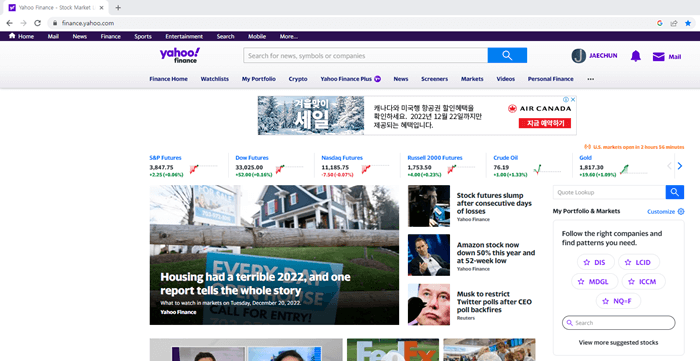Open Dow Futures quote link
Image resolution: width=700 pixels, height=361 pixels.
coord(252,158)
